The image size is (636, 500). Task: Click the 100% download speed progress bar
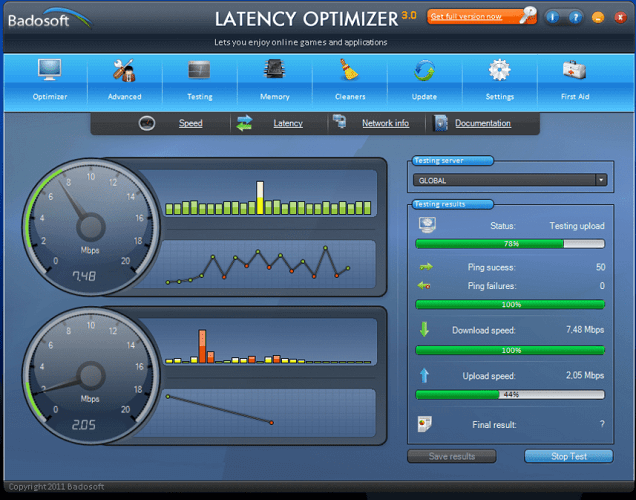510,350
